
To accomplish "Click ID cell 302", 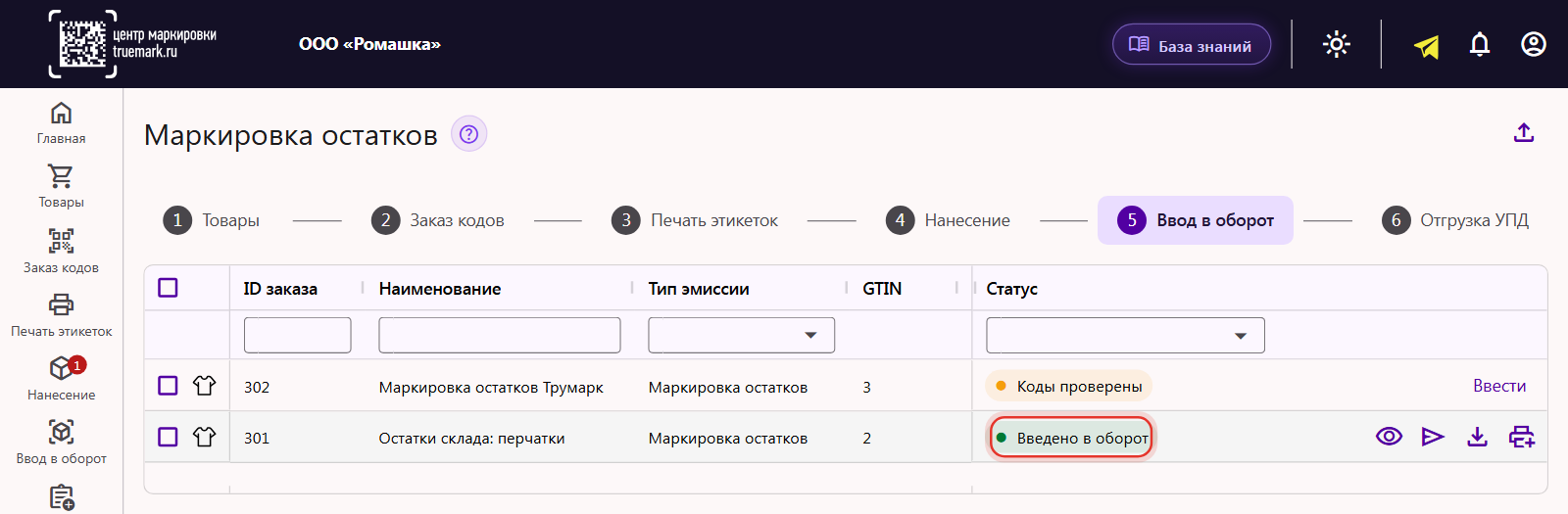I will (x=257, y=387).
